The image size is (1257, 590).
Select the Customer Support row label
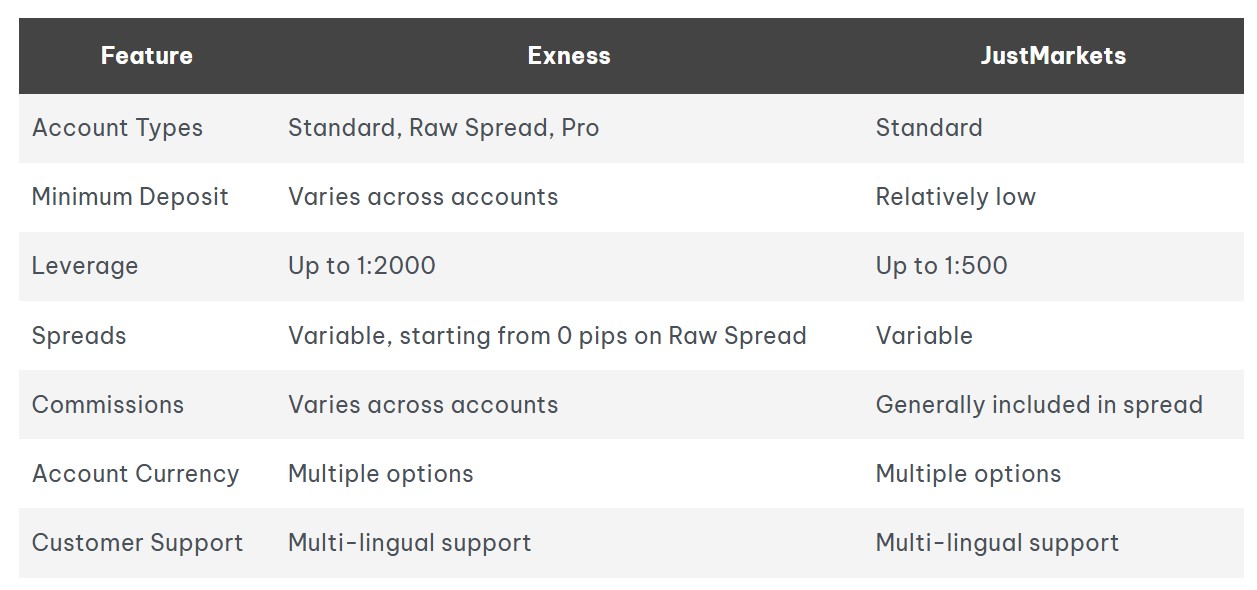(137, 543)
